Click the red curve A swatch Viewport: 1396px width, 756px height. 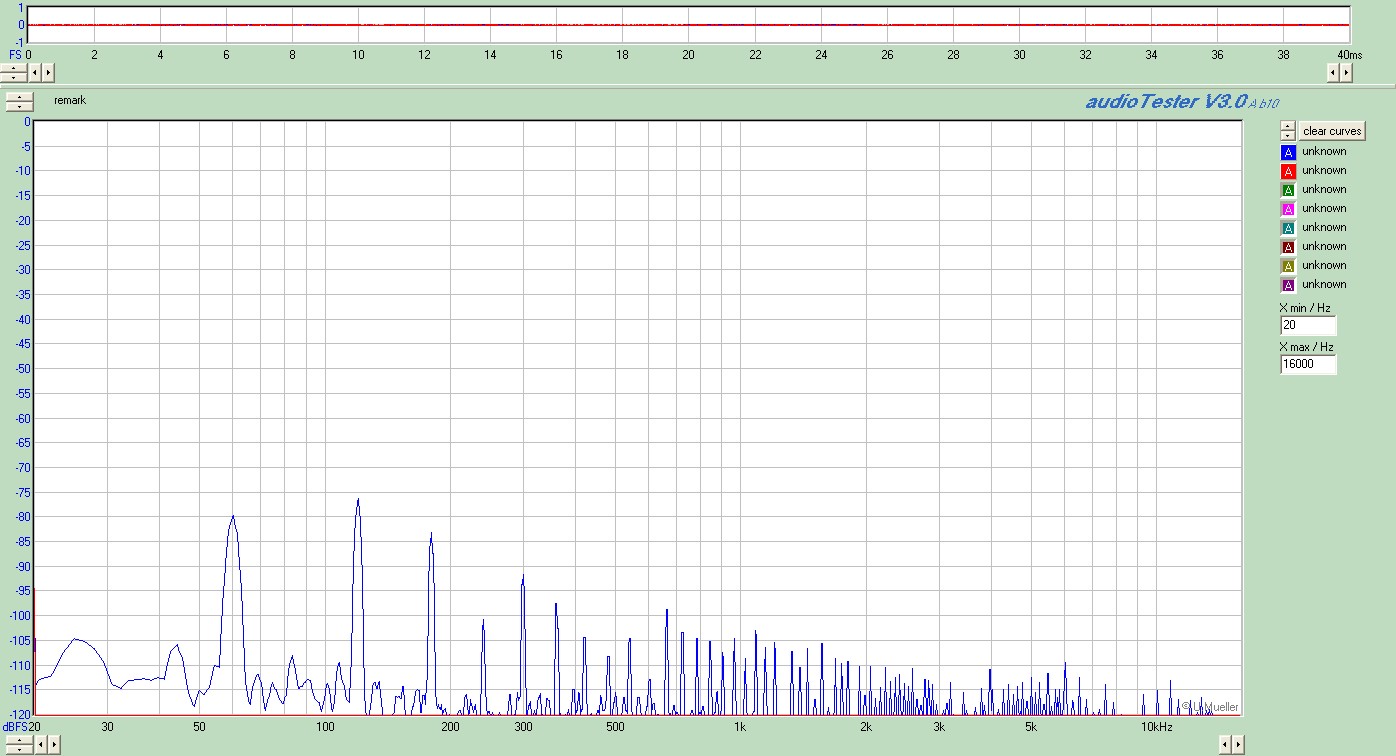tap(1288, 171)
